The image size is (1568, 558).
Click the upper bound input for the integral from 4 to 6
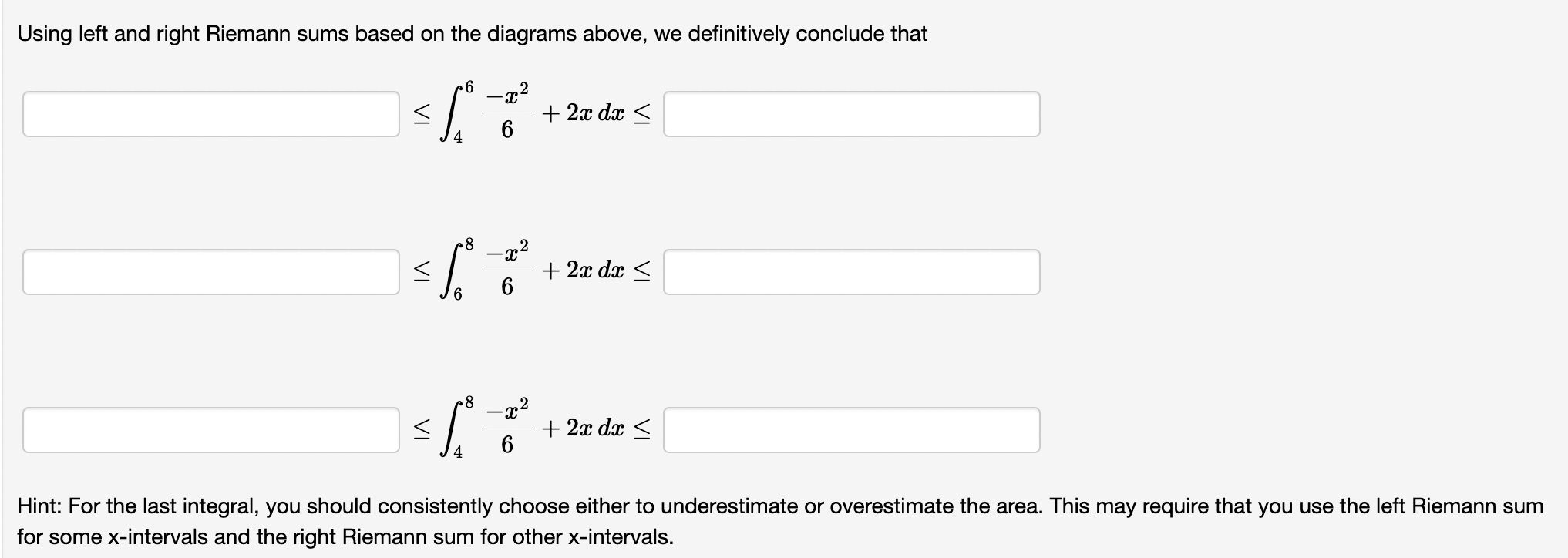tap(850, 115)
